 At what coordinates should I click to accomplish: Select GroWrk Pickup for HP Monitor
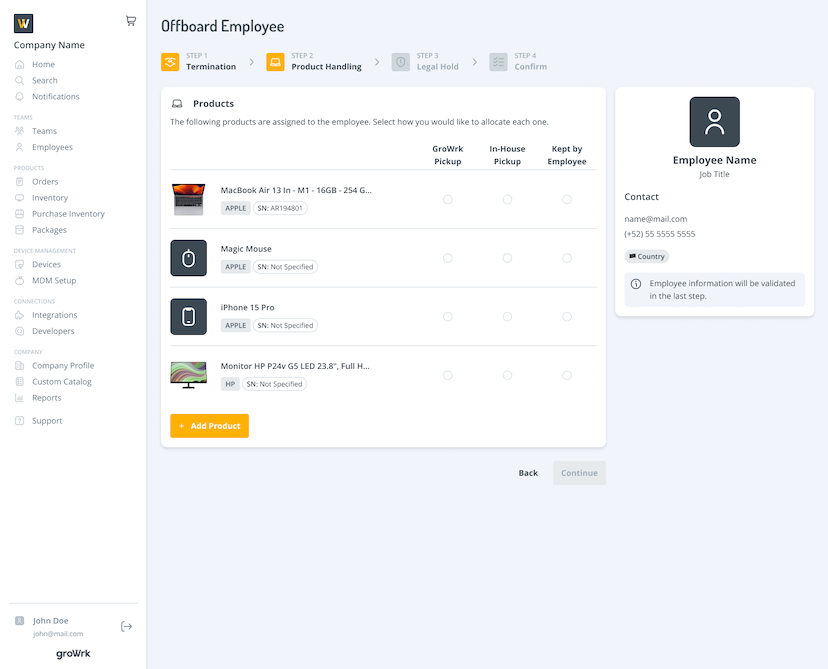pyautogui.click(x=448, y=376)
